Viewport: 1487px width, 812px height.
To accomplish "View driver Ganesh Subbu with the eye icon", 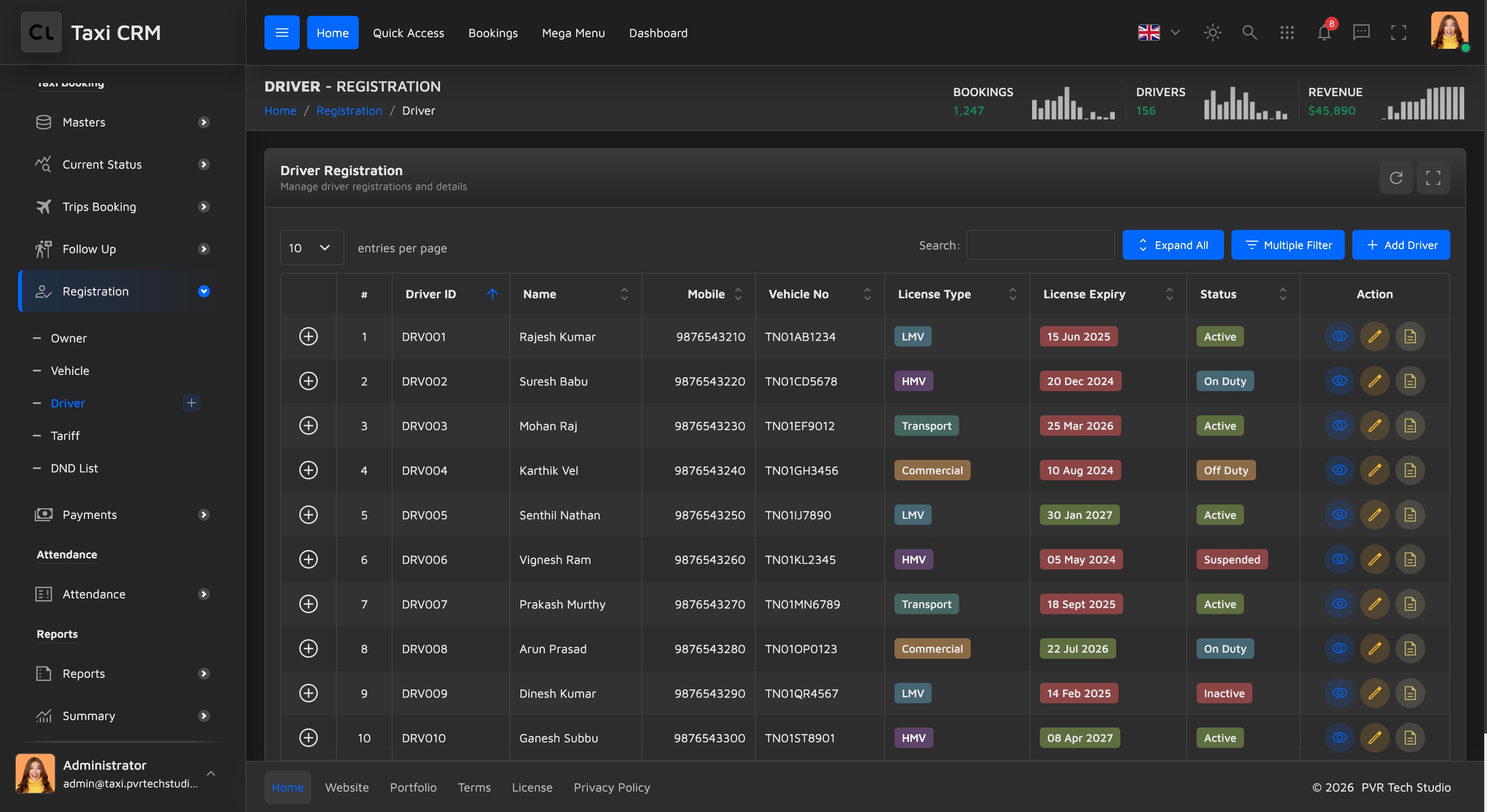I will 1339,738.
